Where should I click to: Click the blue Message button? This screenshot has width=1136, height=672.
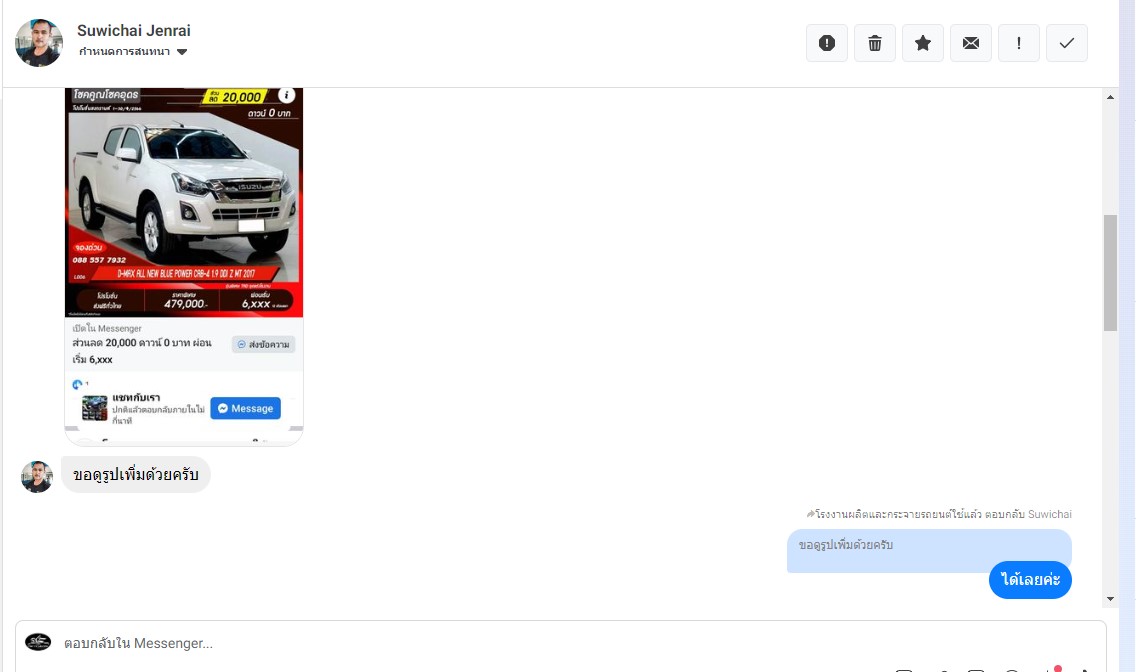246,408
